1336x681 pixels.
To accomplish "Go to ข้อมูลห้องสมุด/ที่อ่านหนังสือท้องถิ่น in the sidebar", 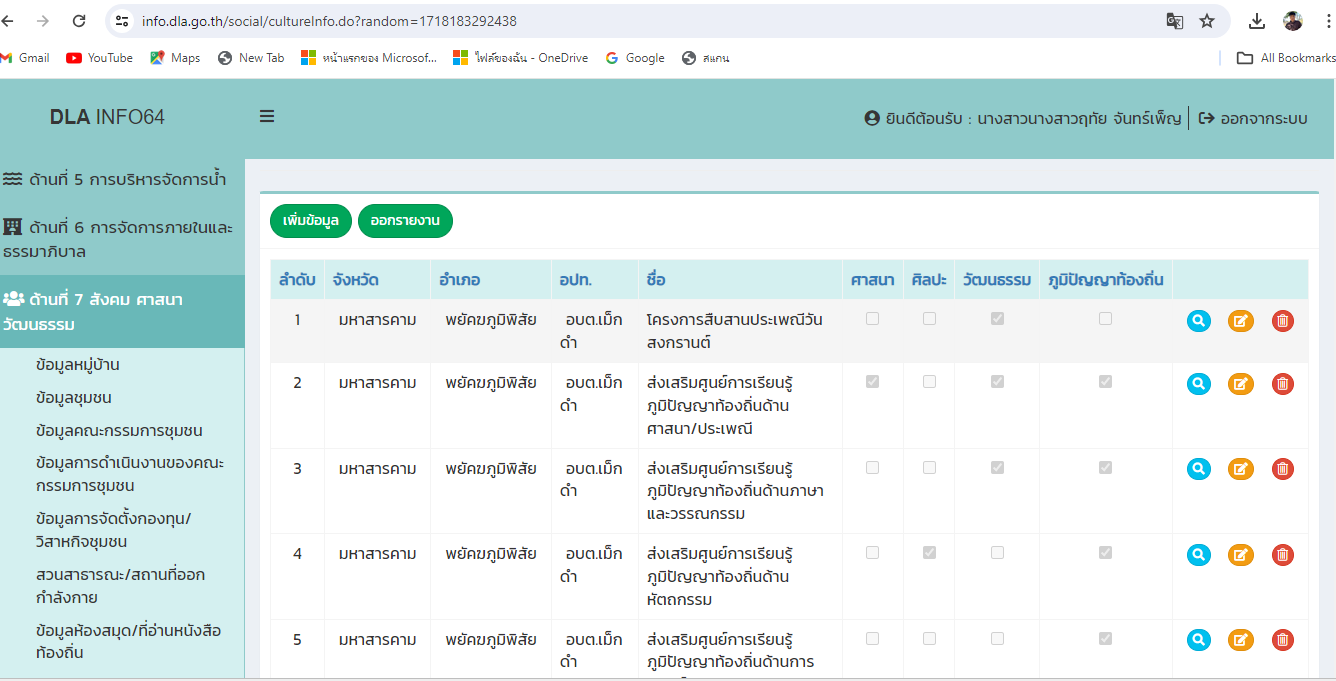I will (x=128, y=642).
